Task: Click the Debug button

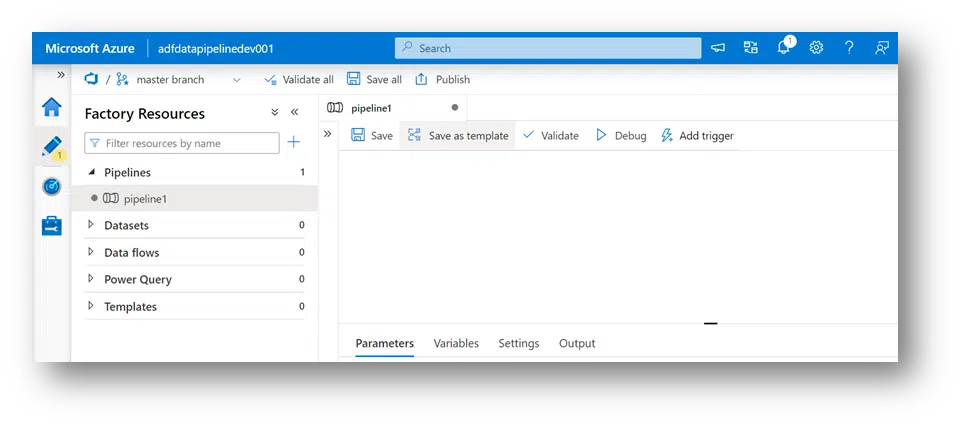Action: click(621, 136)
